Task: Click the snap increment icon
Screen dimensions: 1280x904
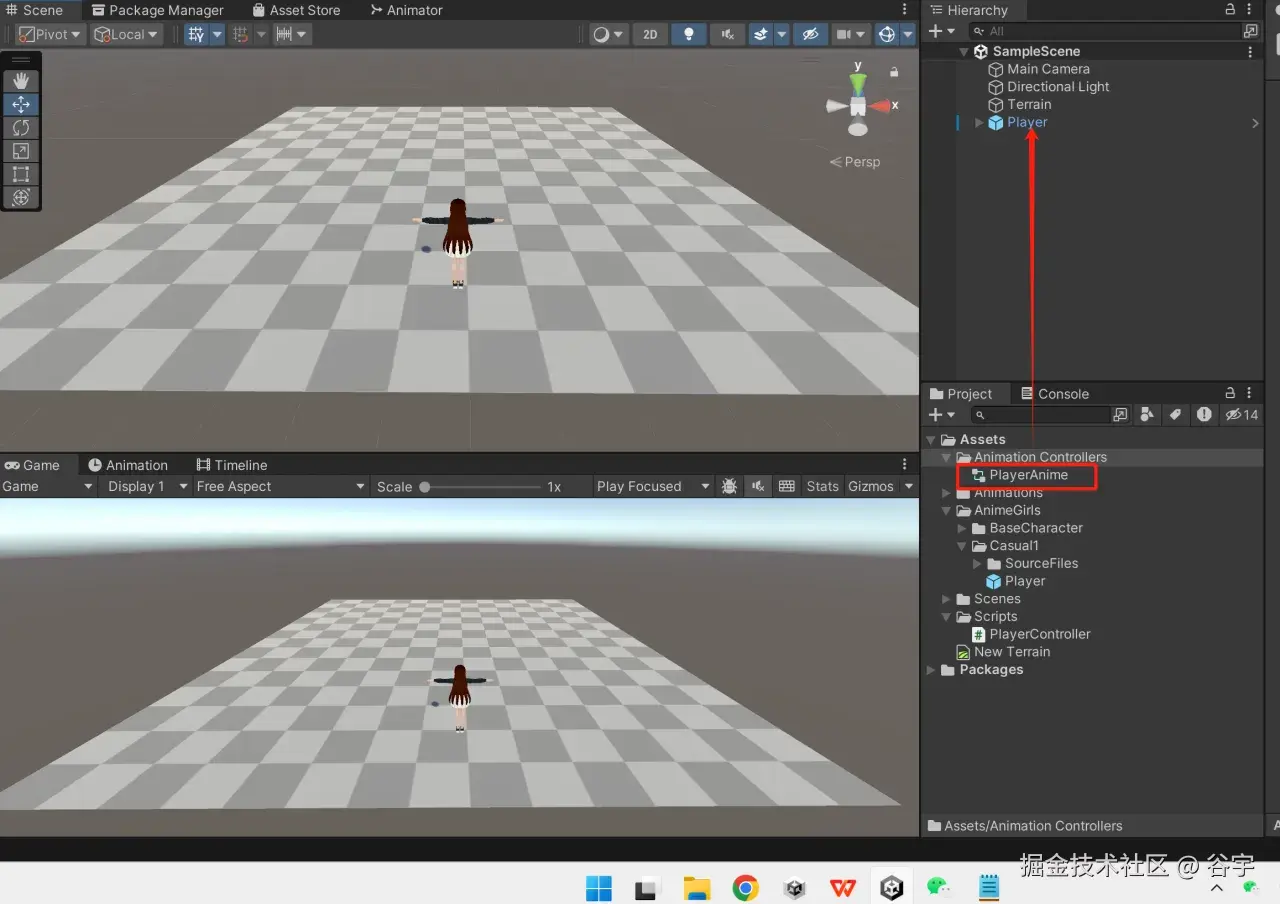Action: point(240,34)
